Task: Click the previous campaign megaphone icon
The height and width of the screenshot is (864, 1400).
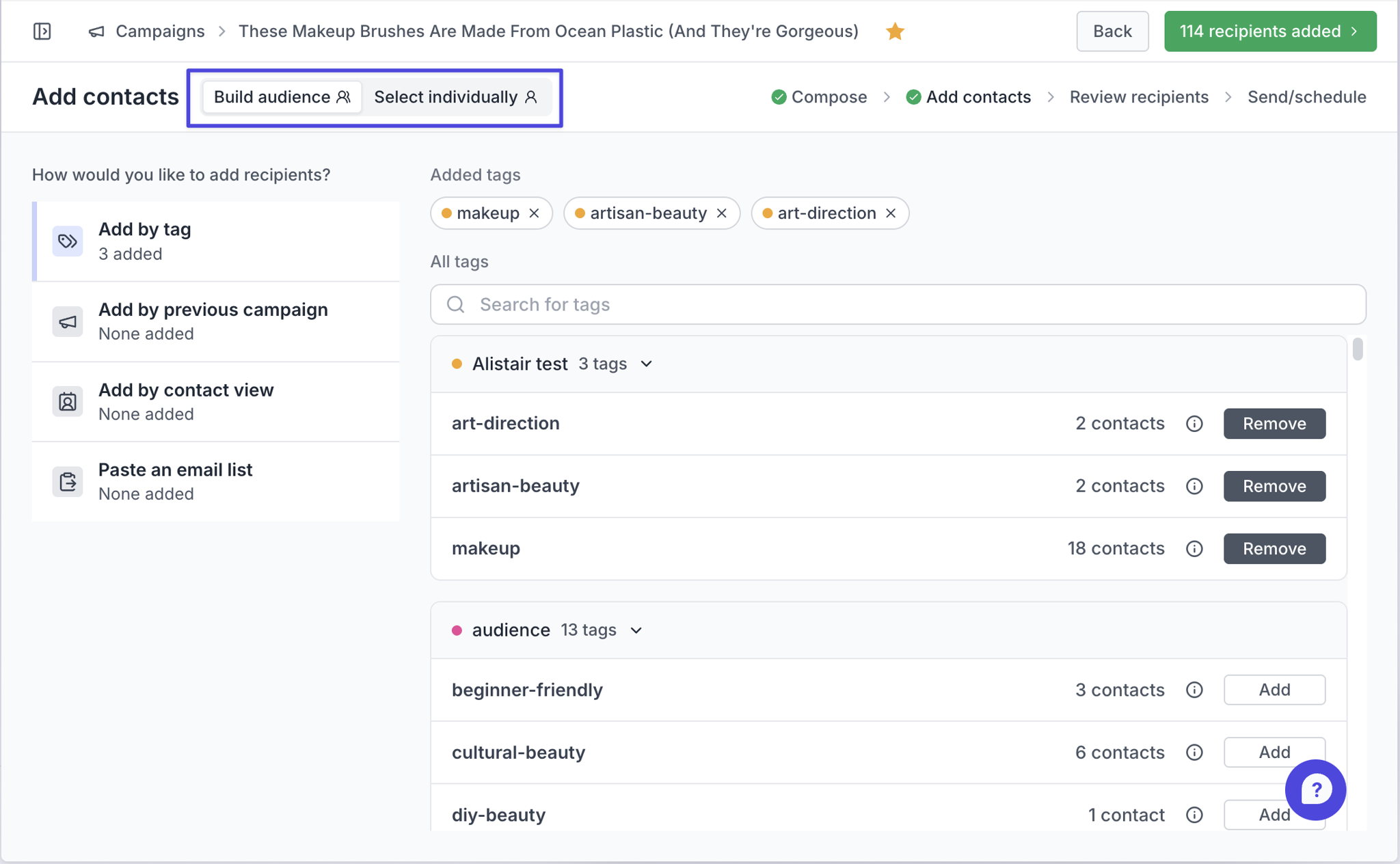Action: coord(68,321)
